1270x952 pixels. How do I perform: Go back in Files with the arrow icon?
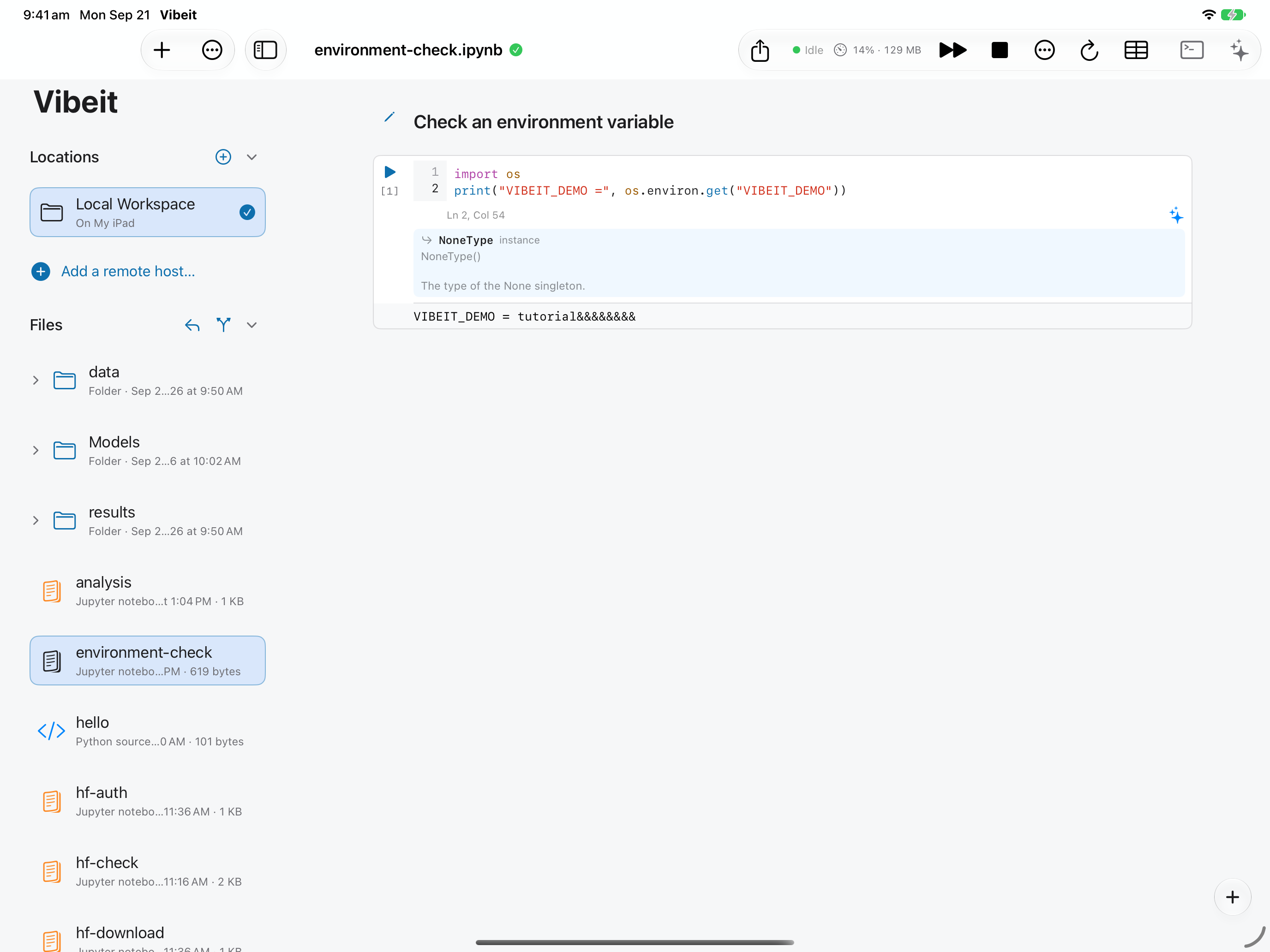(192, 325)
